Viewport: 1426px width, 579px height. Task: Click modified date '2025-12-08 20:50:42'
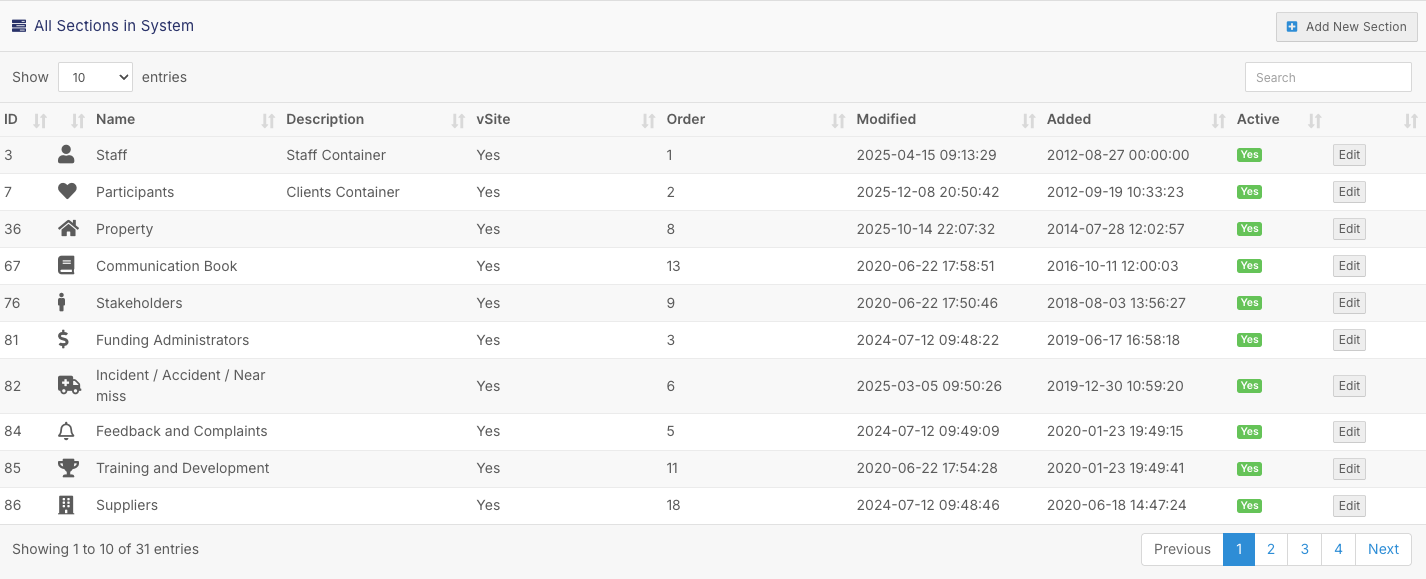coord(928,192)
